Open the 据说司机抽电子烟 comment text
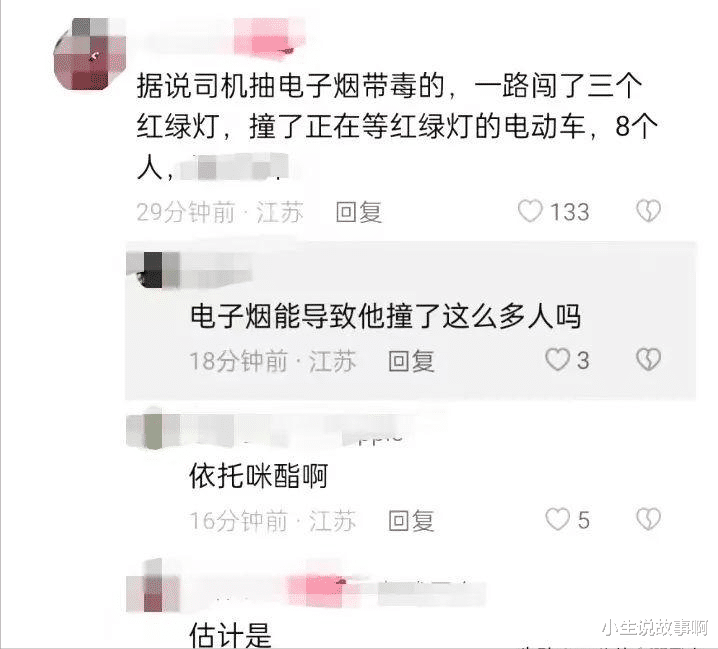This screenshot has height=649, width=718. tap(397, 126)
